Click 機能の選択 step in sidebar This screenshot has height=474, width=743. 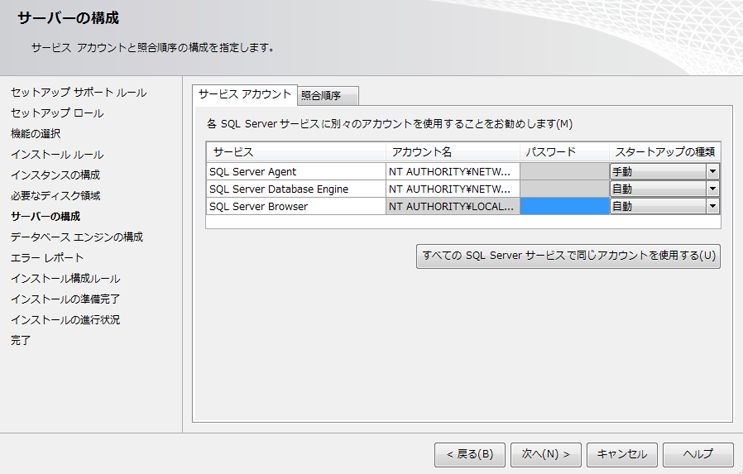coord(36,134)
